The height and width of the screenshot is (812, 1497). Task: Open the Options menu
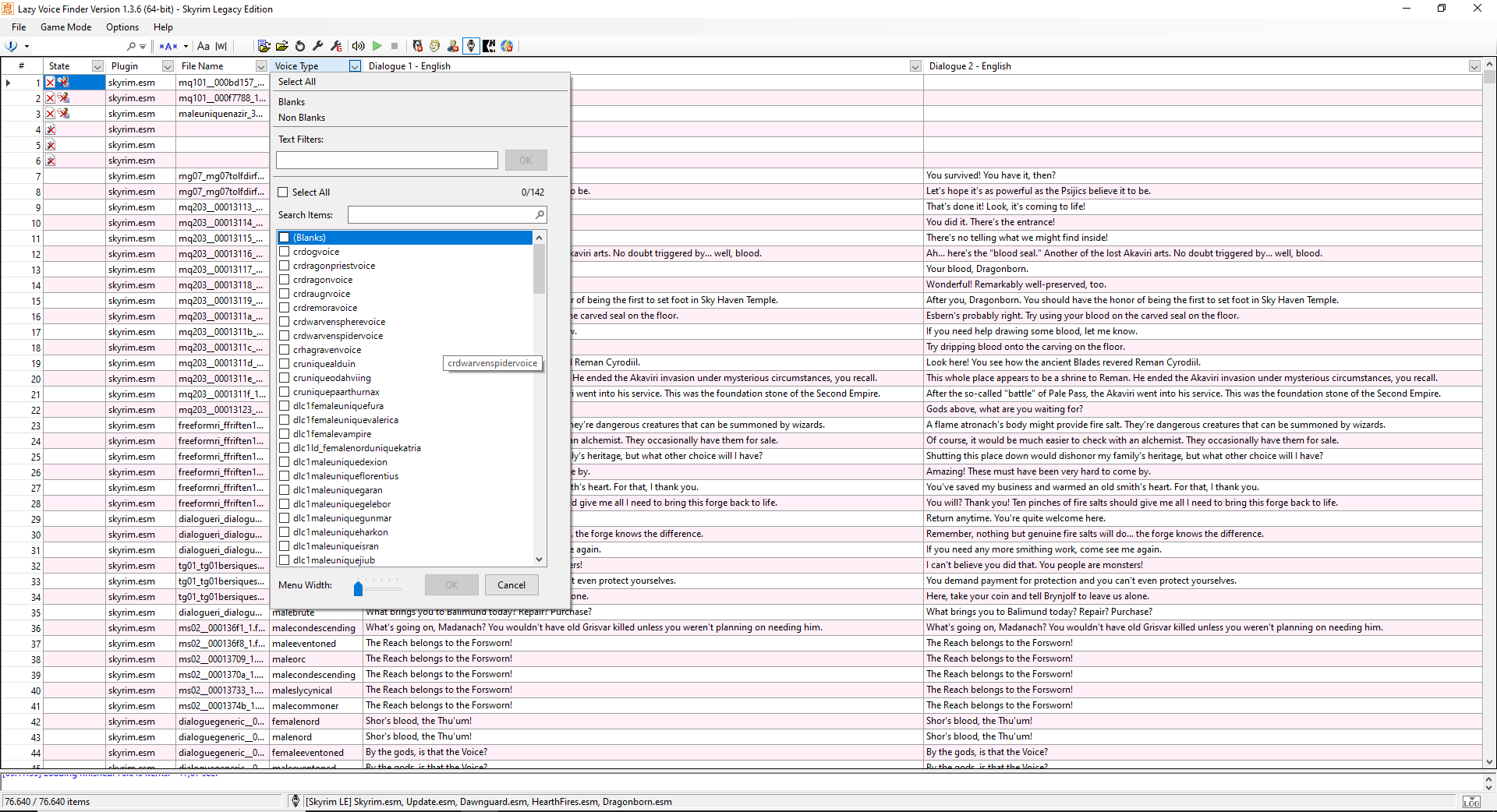click(x=122, y=26)
